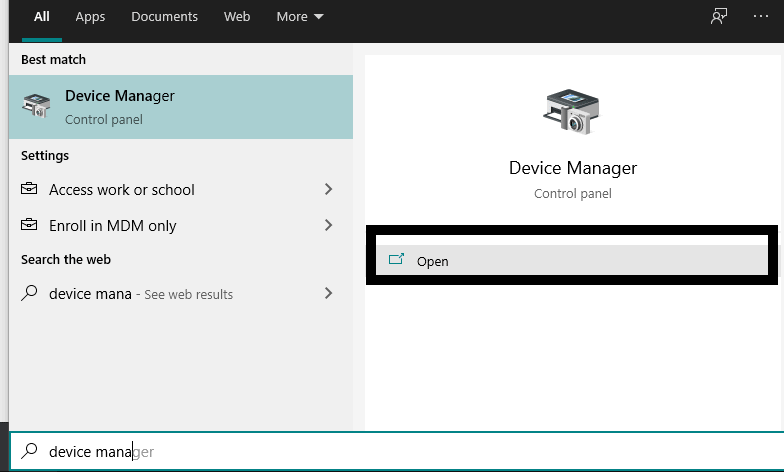Viewport: 784px width, 472px height.
Task: Click the Open button for Device Manager
Action: [572, 260]
